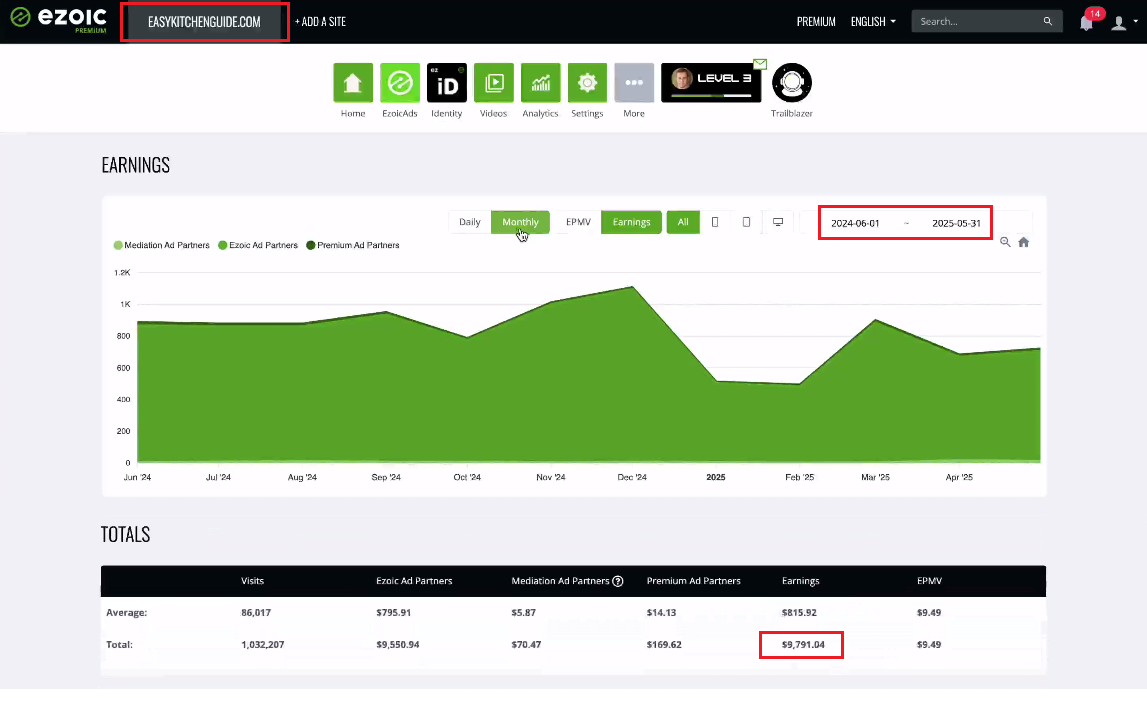Click average mediation value $5.87
The image size is (1147, 723).
523,613
